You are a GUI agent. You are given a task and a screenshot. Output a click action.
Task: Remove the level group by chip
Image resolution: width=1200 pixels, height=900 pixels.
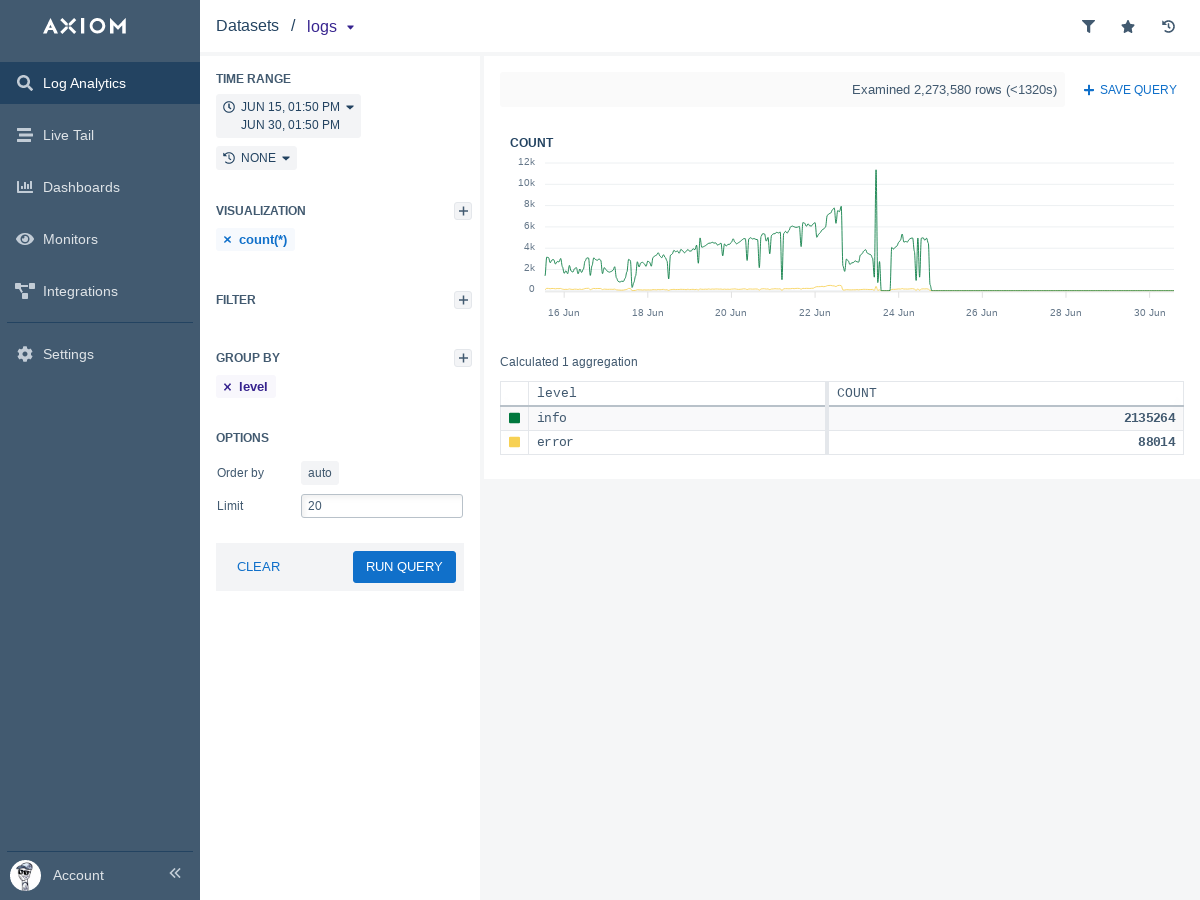[227, 387]
